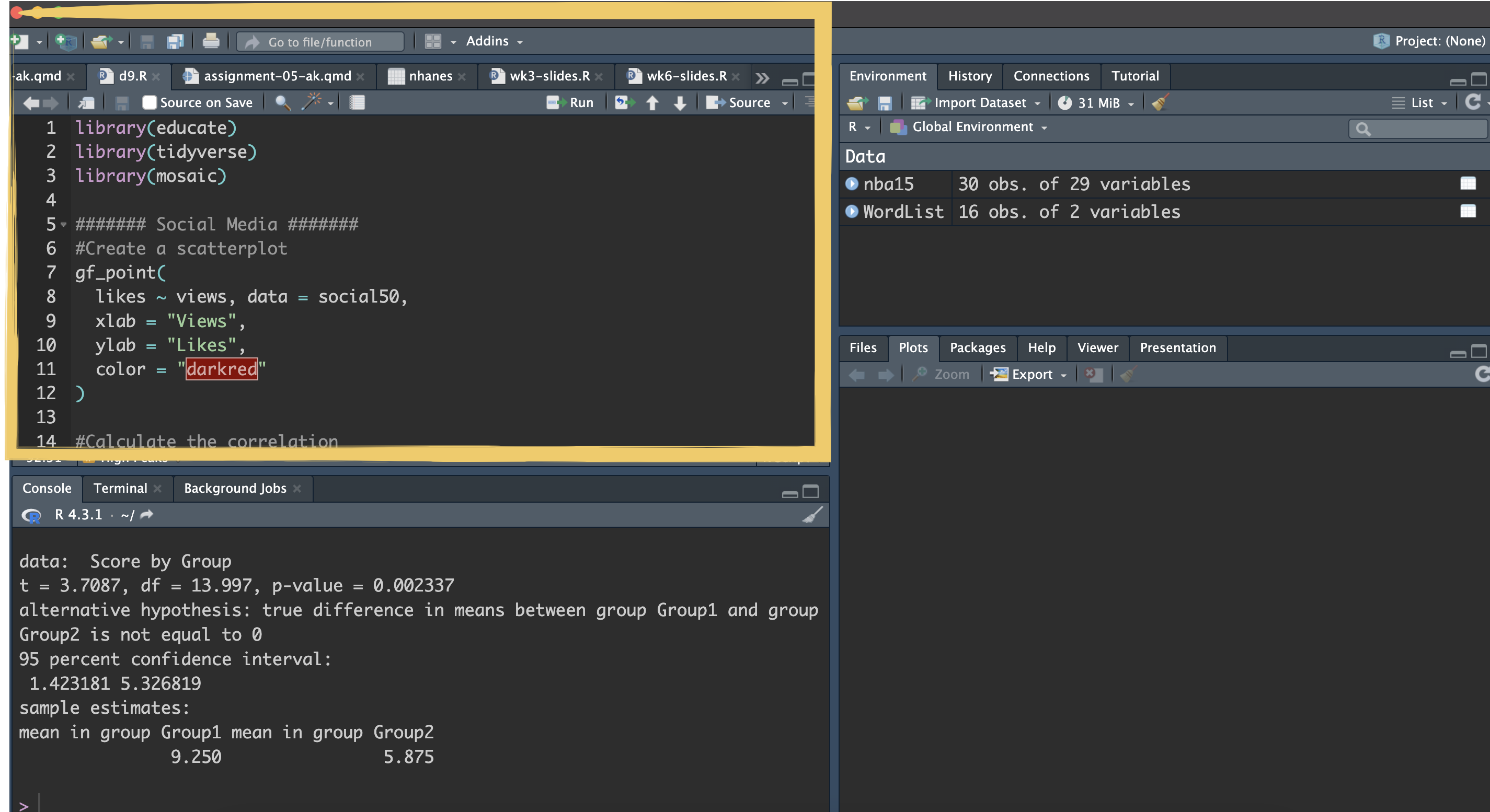This screenshot has height=812, width=1490.
Task: Click the darkred color preview text
Action: (x=222, y=369)
